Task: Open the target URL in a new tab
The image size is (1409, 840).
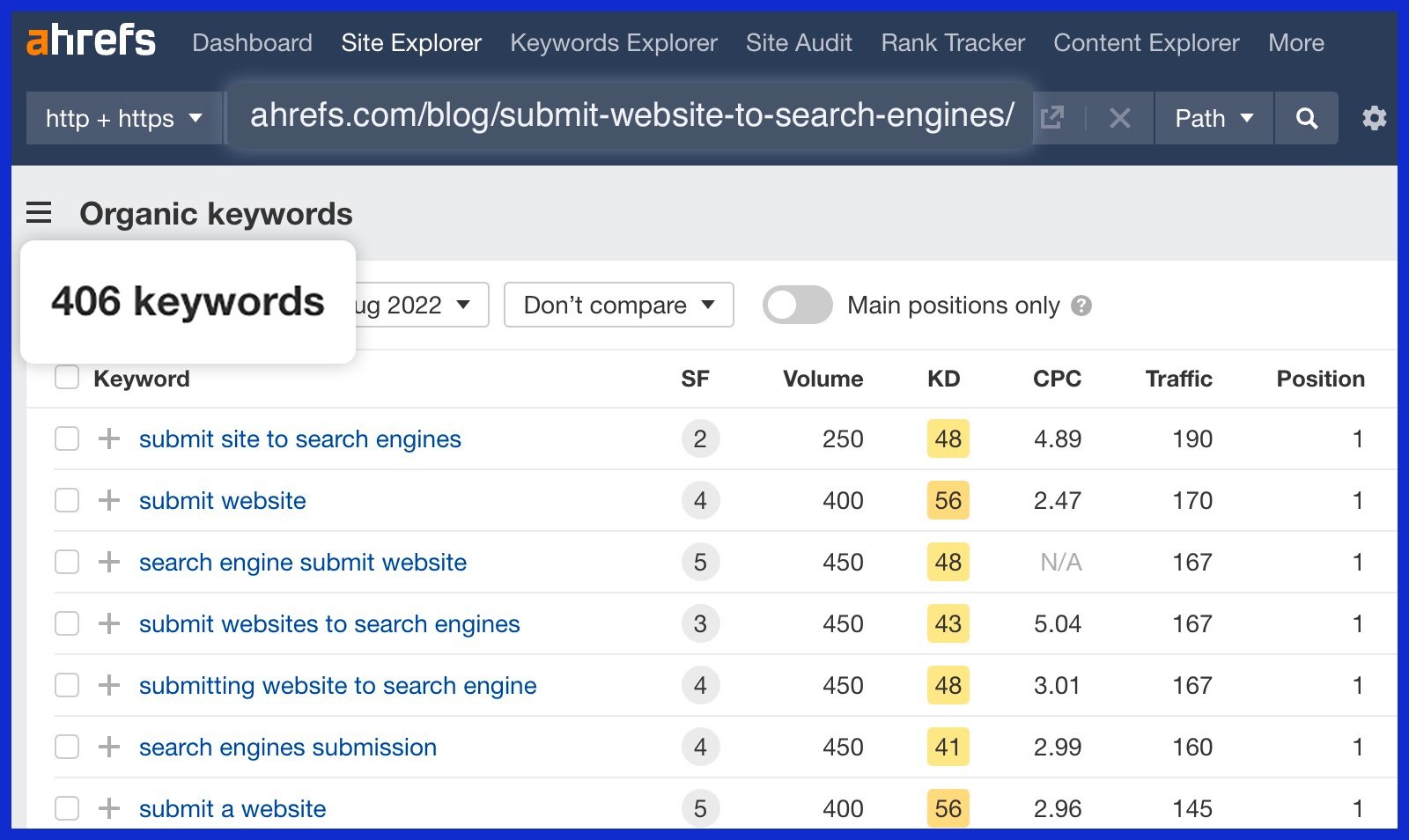Action: (1053, 117)
